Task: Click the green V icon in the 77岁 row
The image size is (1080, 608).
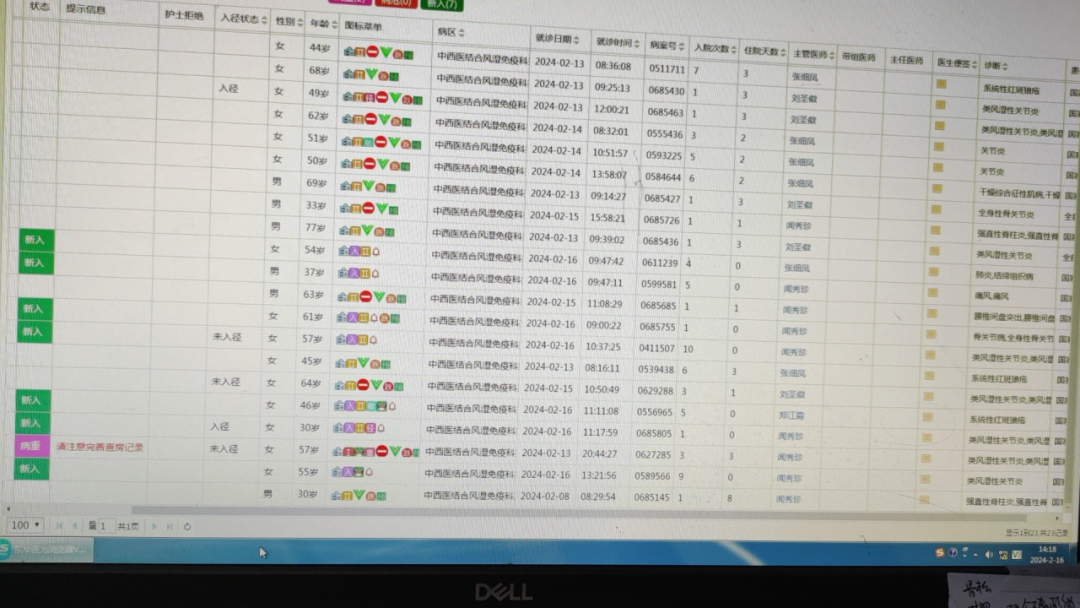Action: [367, 230]
